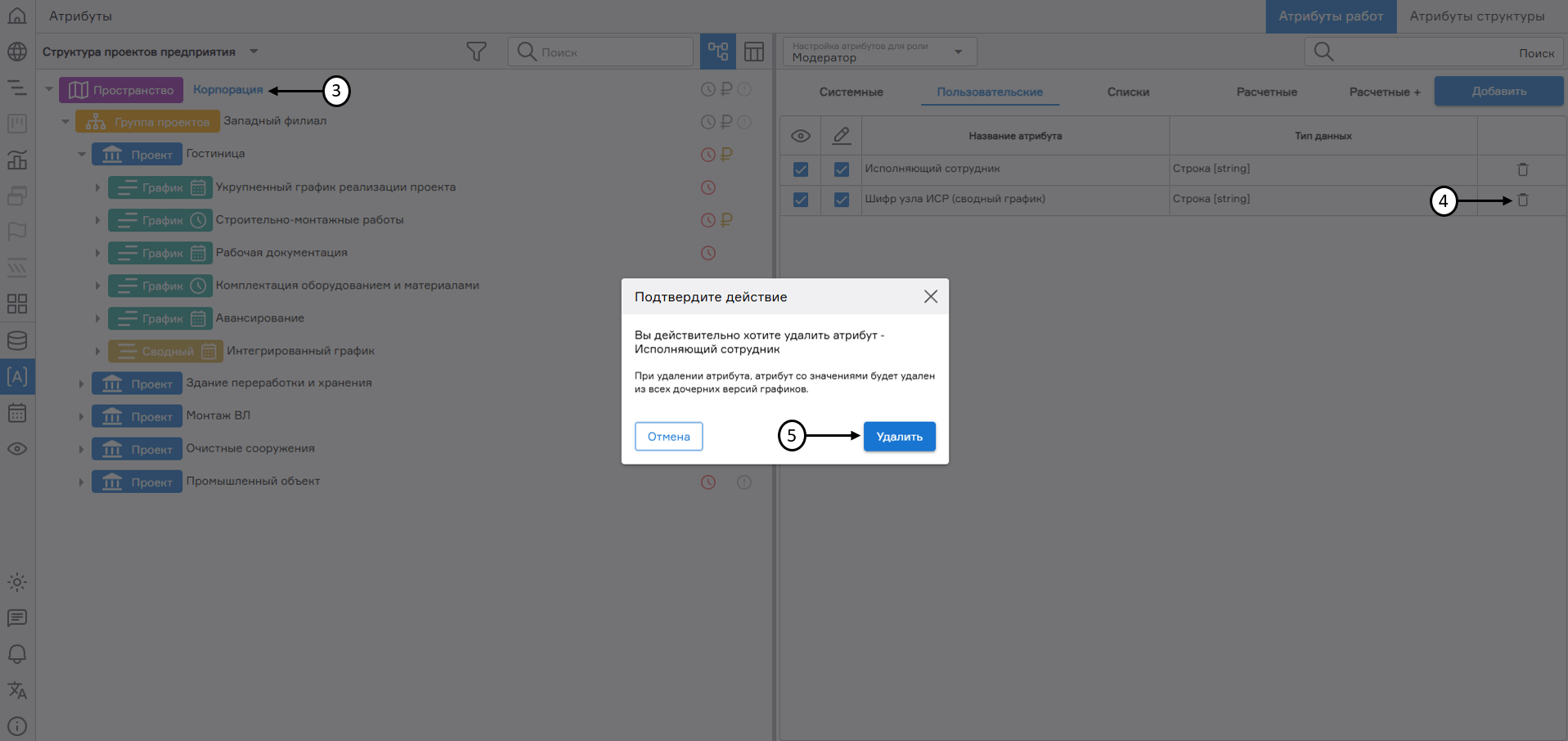The width and height of the screenshot is (1568, 741).
Task: Open the Списки tab in attributes panel
Action: pos(1128,92)
